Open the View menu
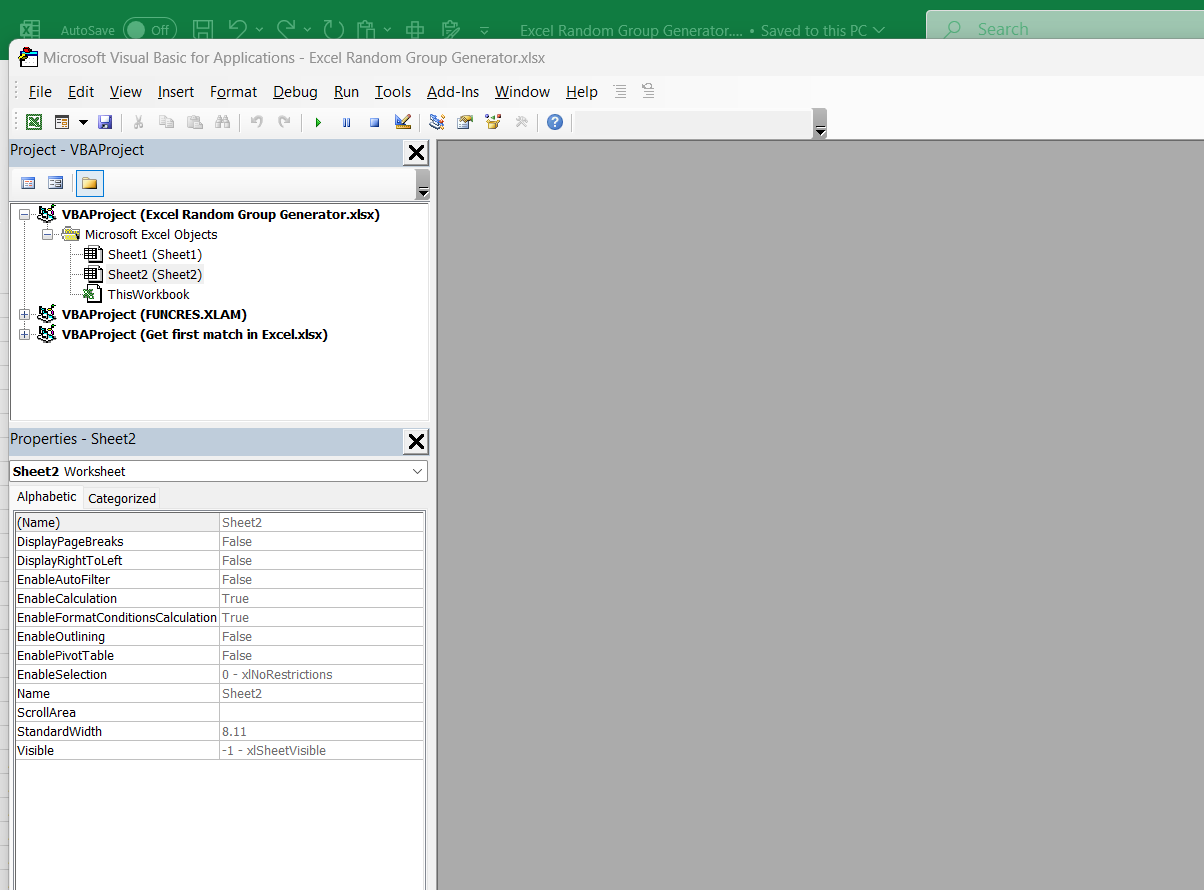The width and height of the screenshot is (1204, 890). pyautogui.click(x=126, y=91)
